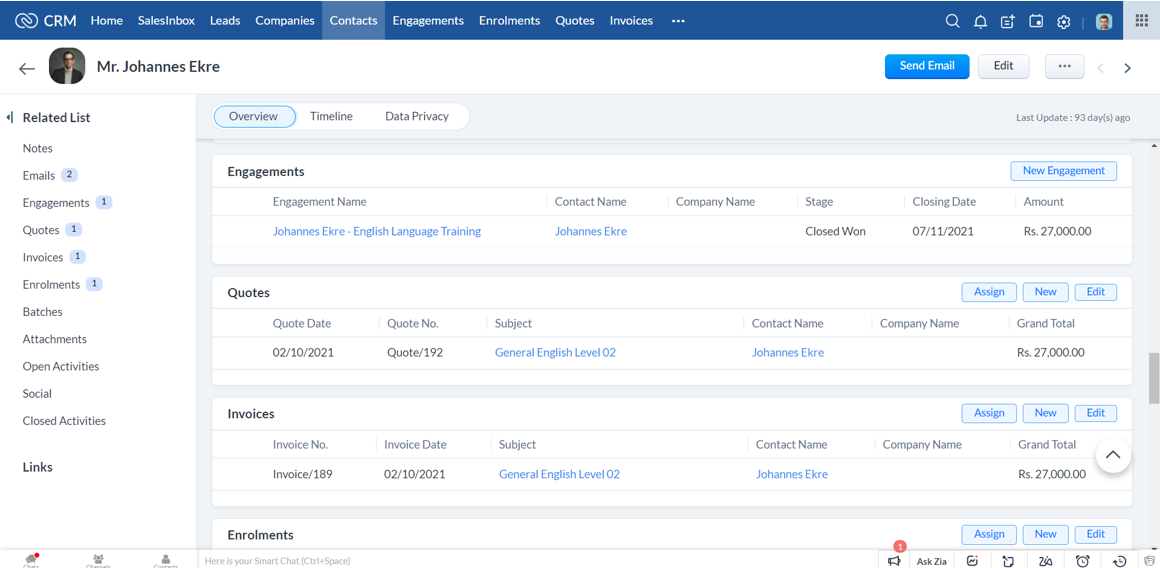Click Assign in the Invoices section
The height and width of the screenshot is (568, 1160).
989,413
